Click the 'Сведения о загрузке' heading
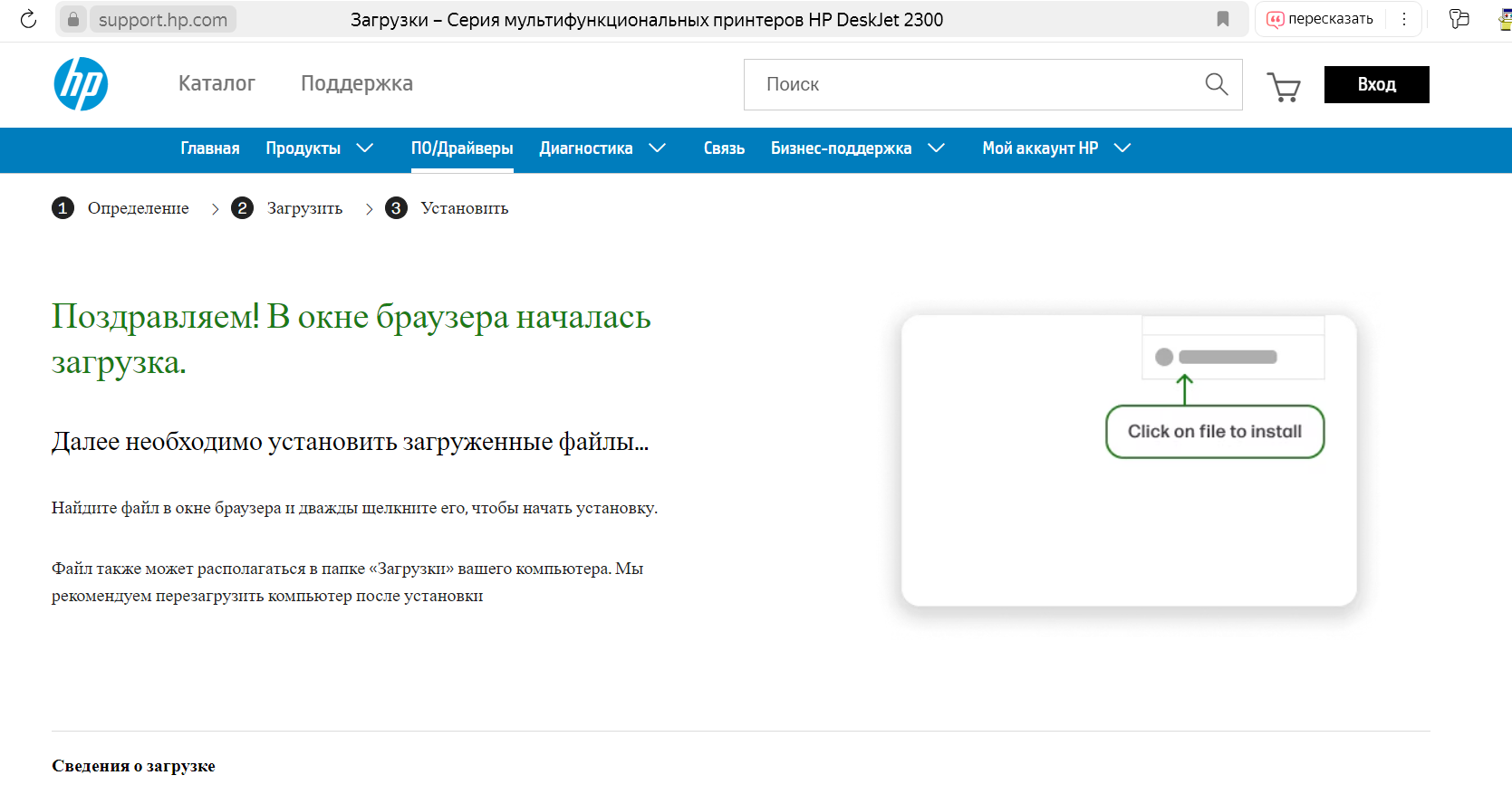This screenshot has width=1512, height=804. coord(133,766)
